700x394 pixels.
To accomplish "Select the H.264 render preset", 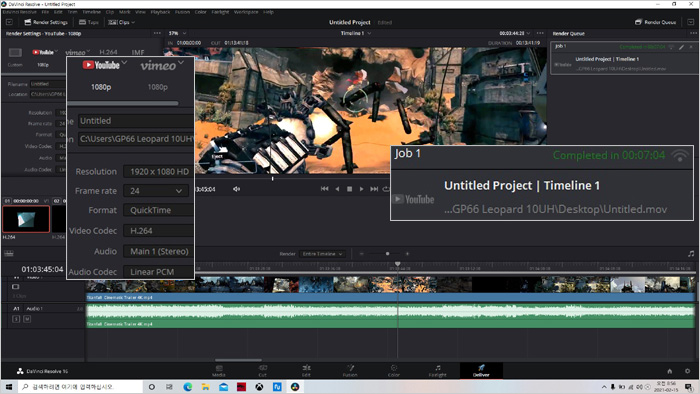I will 108,52.
